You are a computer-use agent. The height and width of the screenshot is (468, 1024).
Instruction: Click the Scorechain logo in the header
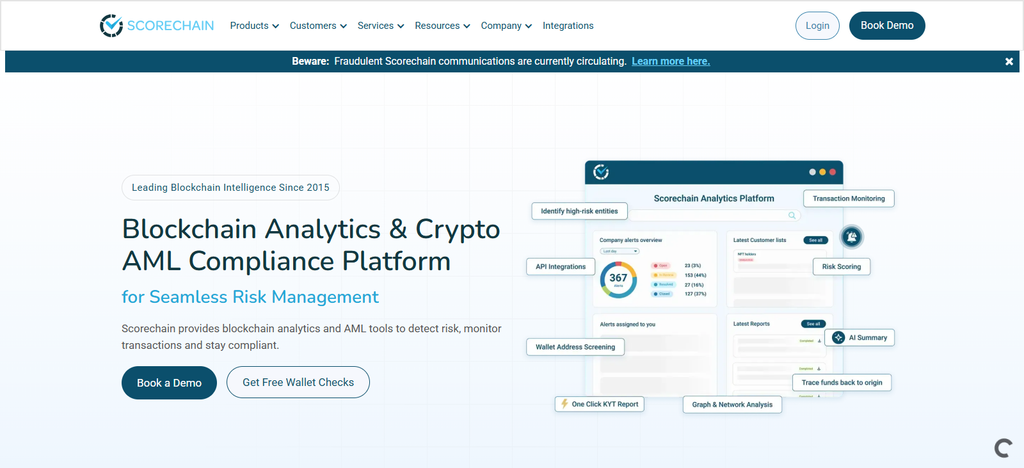coord(157,25)
